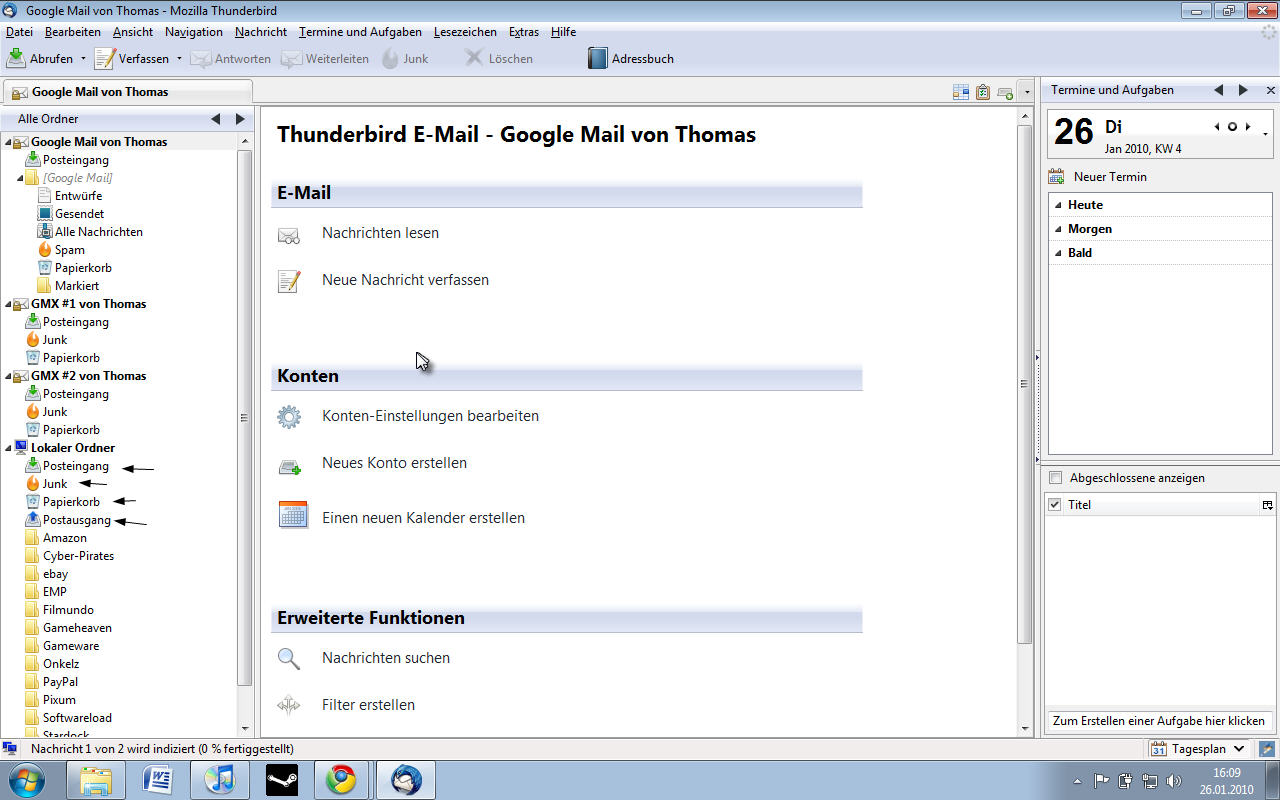Screen dimensions: 1280x800
Task: Click the Nachrichten suchen magnifier icon
Action: click(289, 659)
